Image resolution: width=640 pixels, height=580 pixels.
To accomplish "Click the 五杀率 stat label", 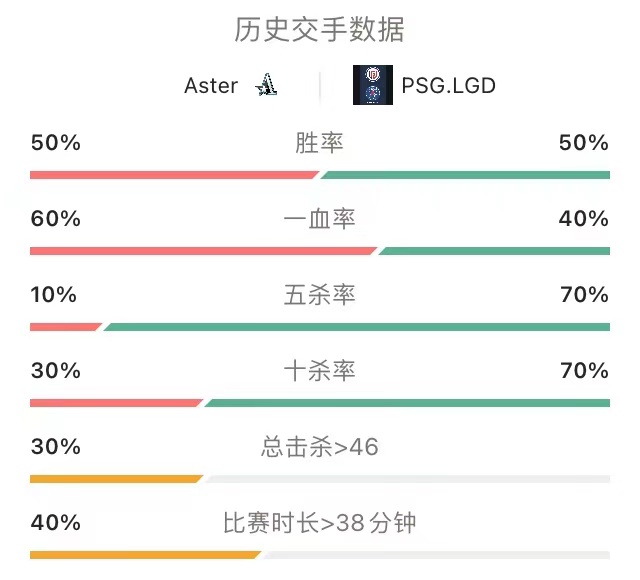I will (319, 295).
